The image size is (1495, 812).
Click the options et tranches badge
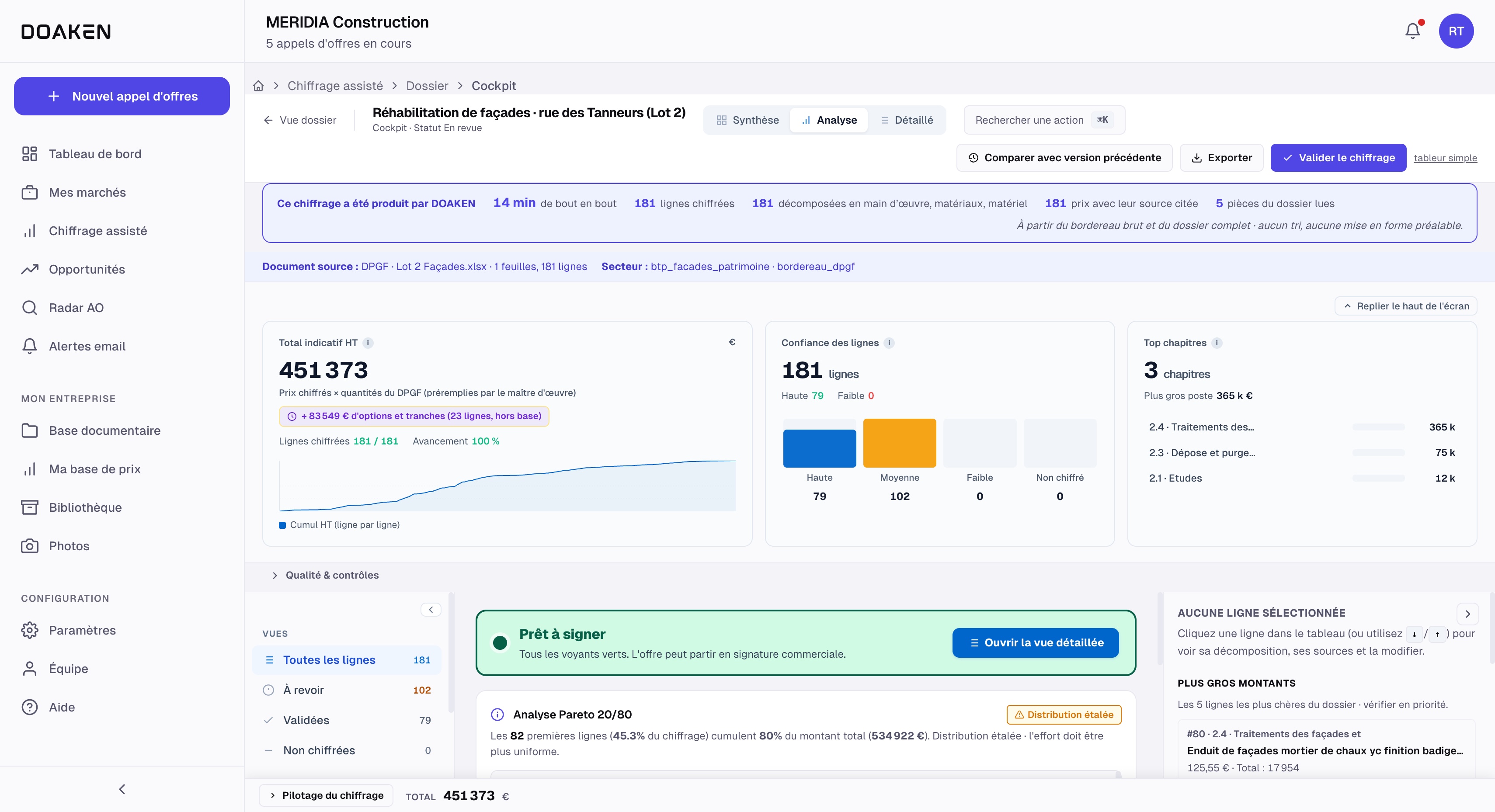coord(414,416)
